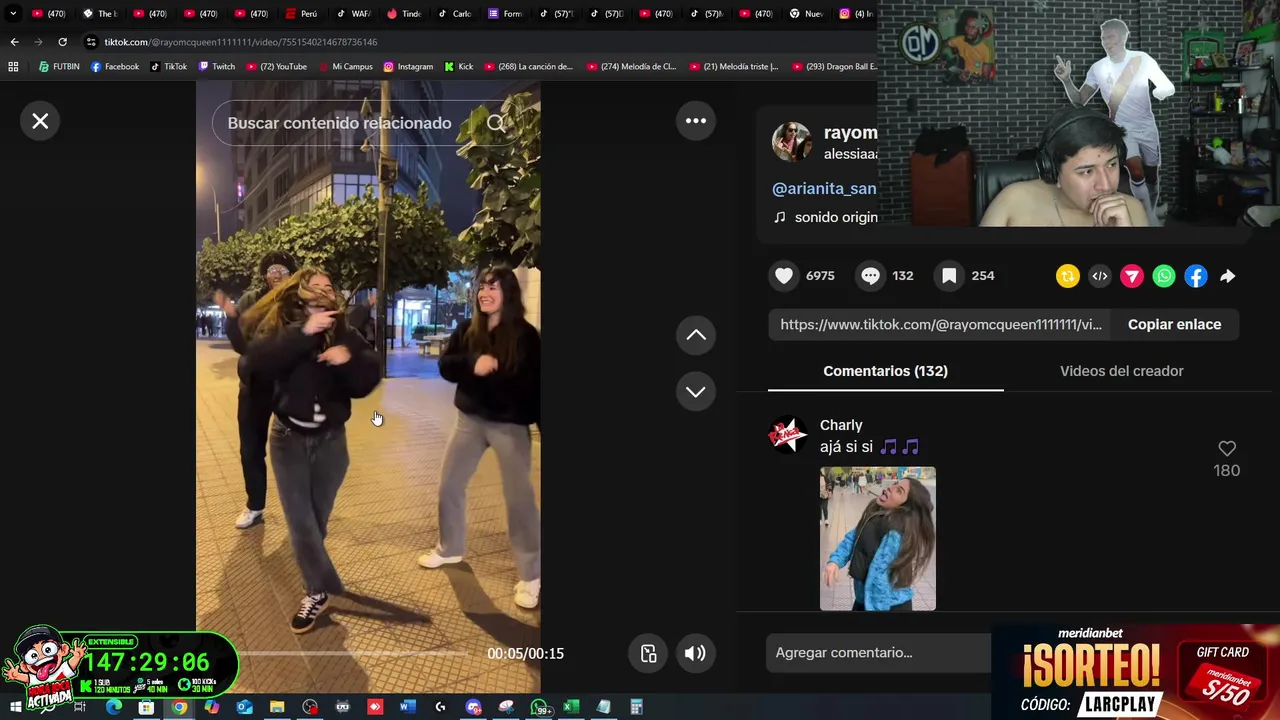Open Word from taskbar

tap(407, 707)
